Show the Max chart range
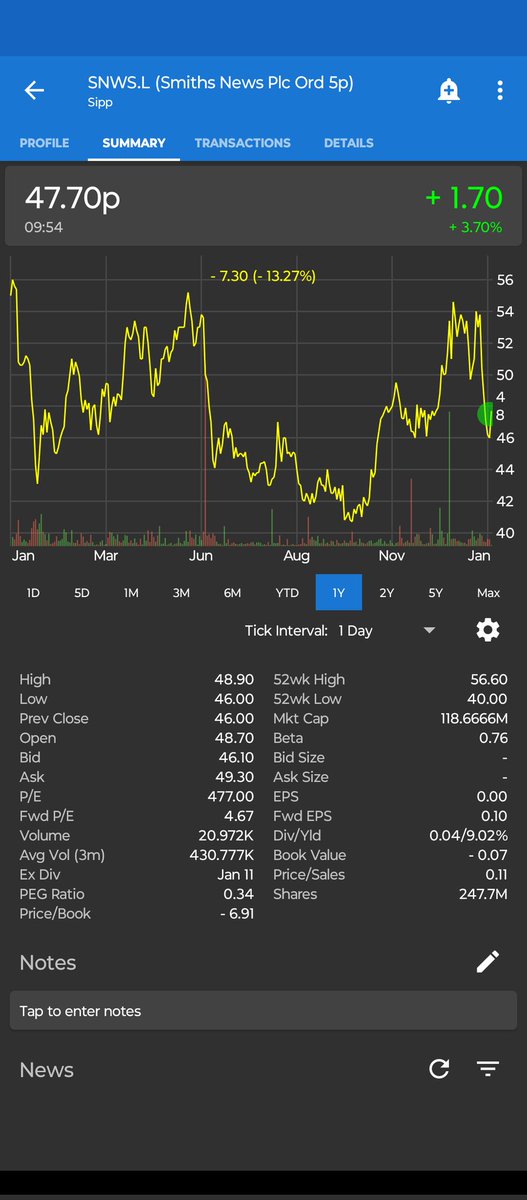 tap(488, 593)
